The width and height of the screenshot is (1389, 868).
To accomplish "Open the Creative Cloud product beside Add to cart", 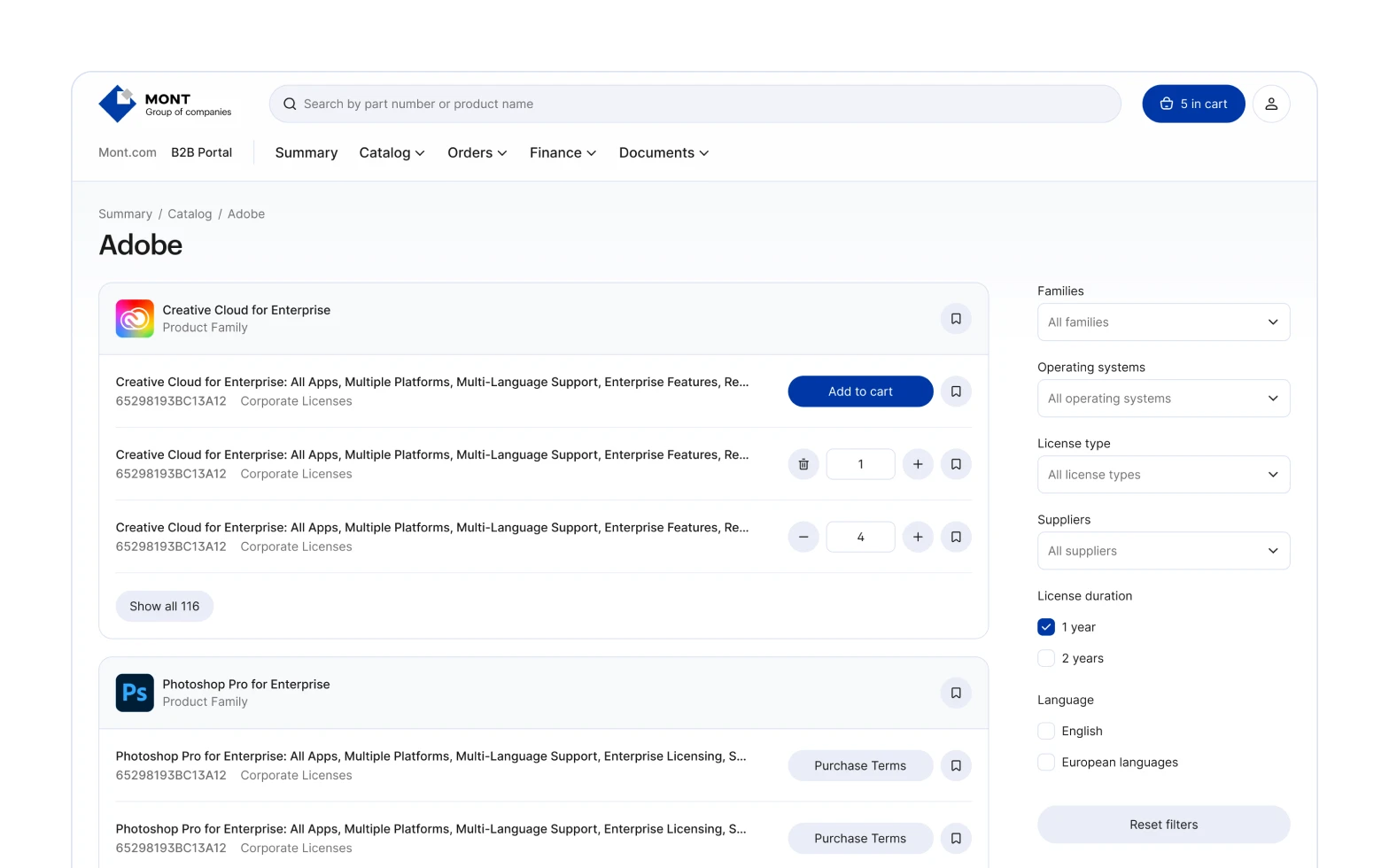I will coord(432,382).
